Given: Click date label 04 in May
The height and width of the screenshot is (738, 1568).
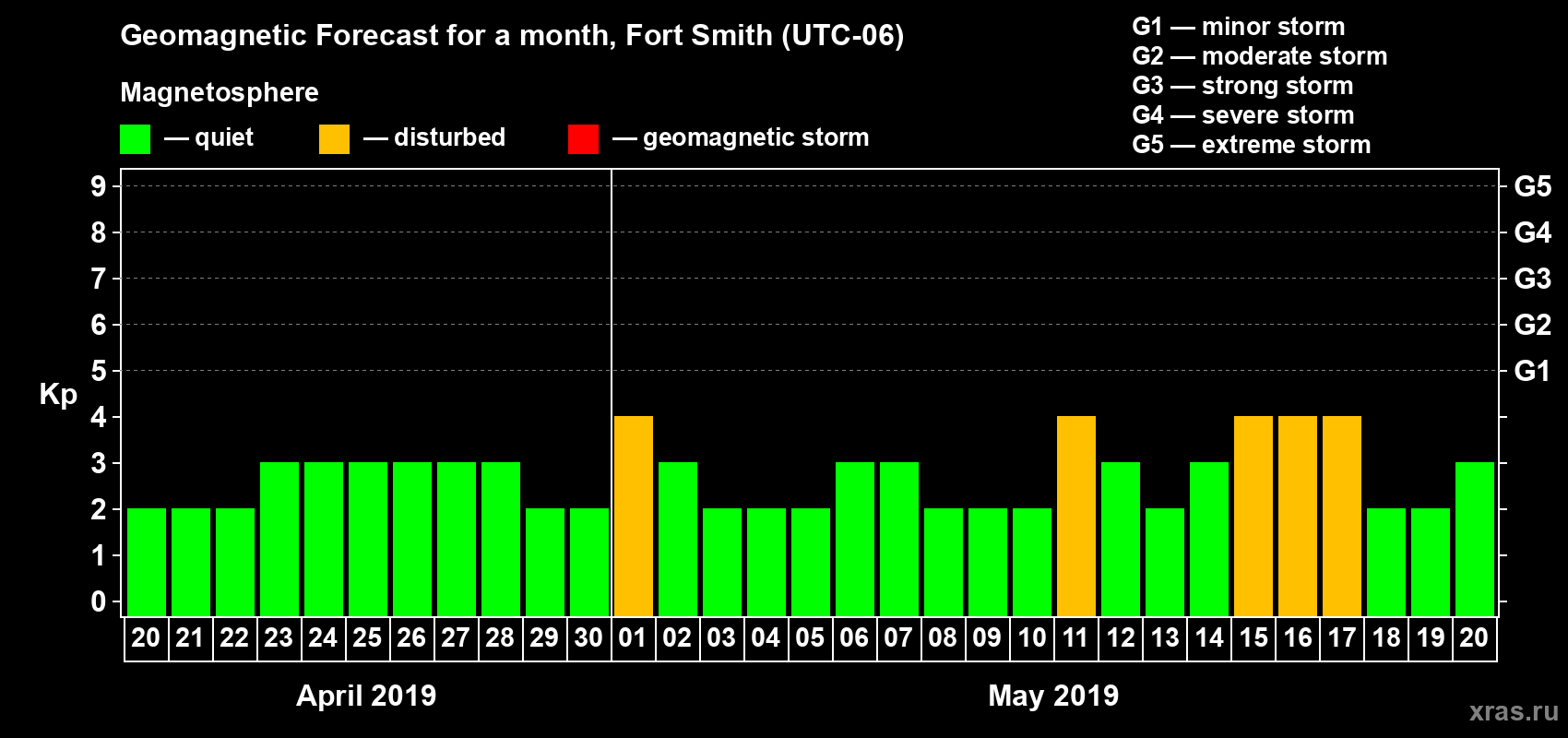Looking at the screenshot, I should (766, 638).
